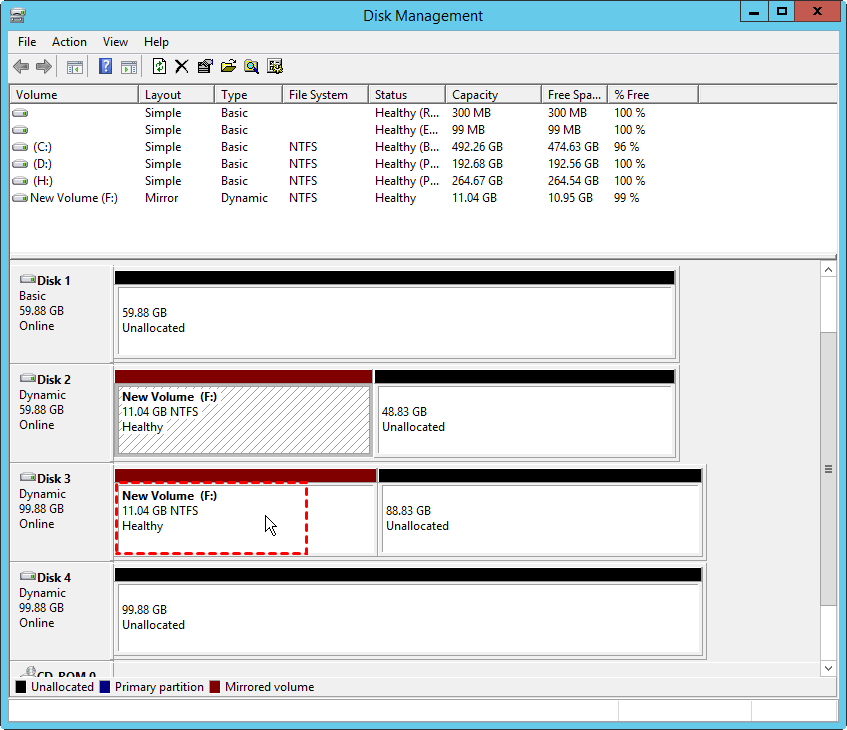Click the 492.26 GB capacity cell
Image resolution: width=847 pixels, height=730 pixels.
click(x=477, y=147)
